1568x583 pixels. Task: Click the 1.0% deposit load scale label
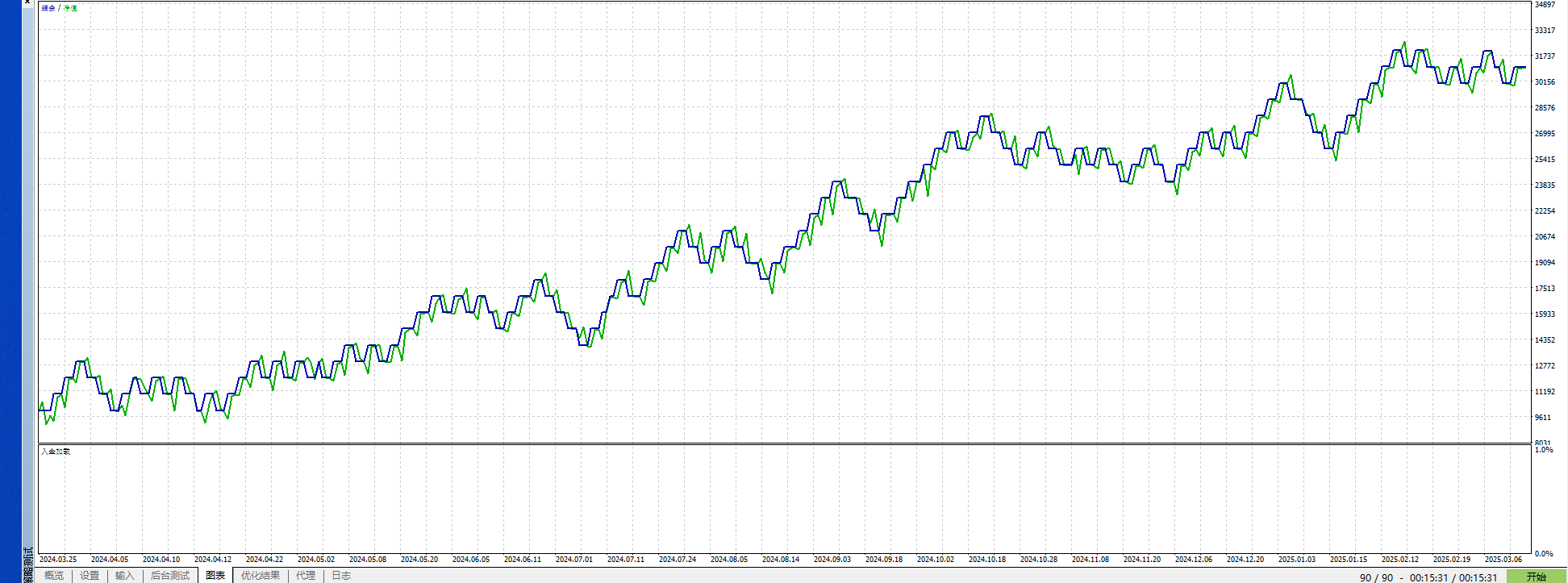[x=1544, y=450]
